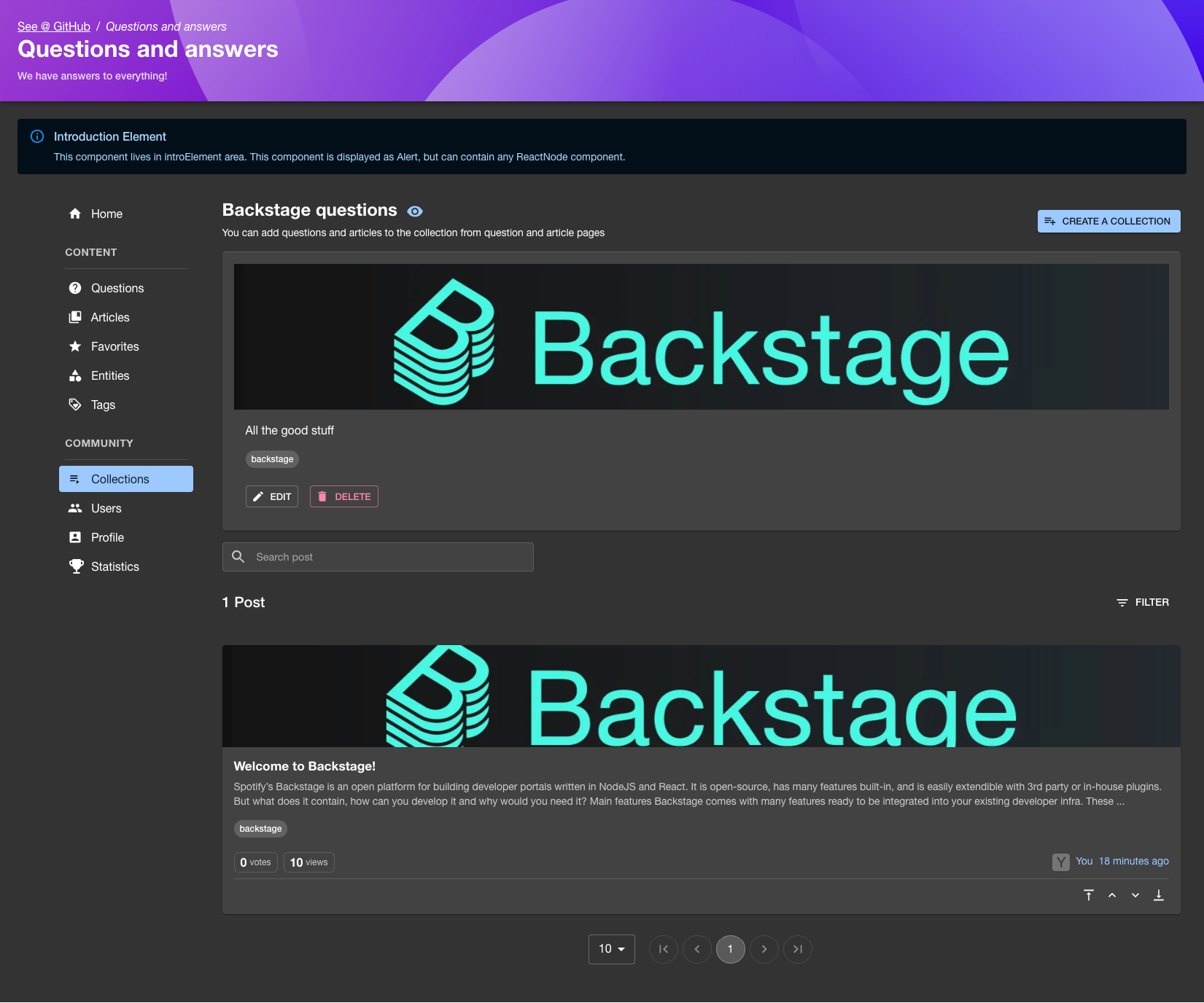
Task: Open the Filter panel button
Action: pyautogui.click(x=1143, y=602)
